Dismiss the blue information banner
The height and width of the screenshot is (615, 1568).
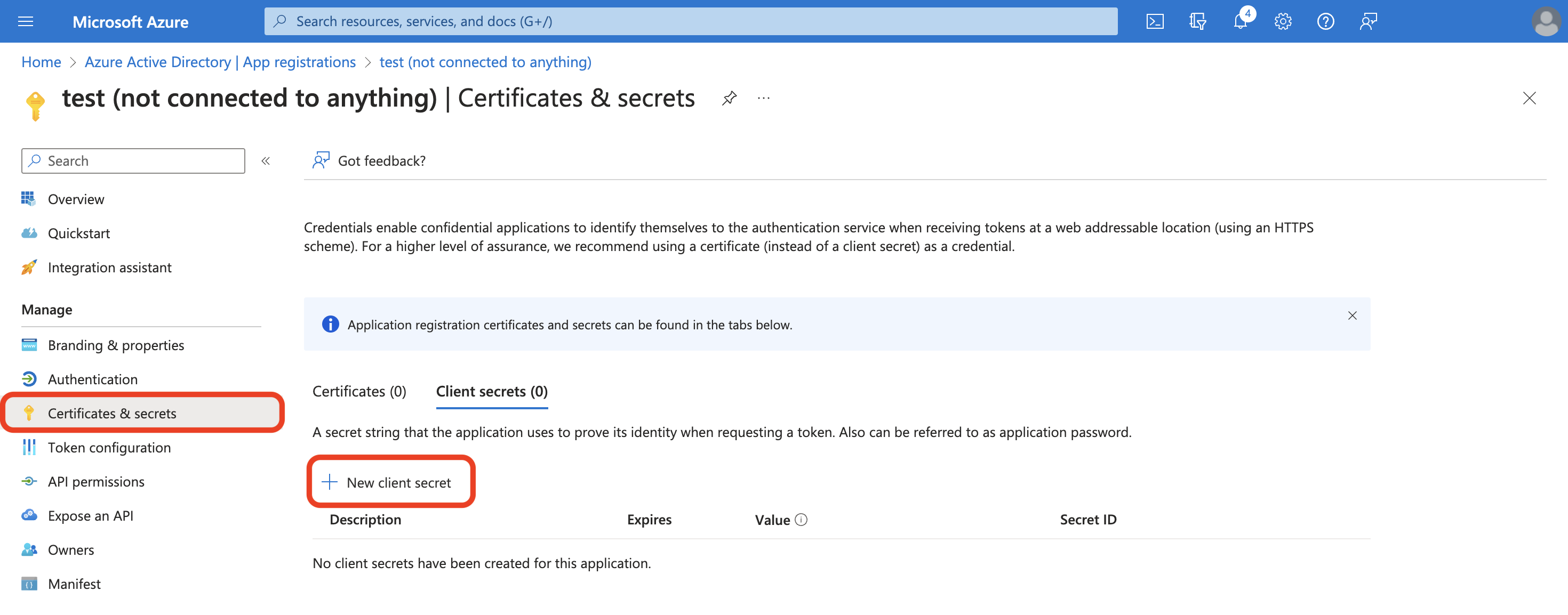[1352, 315]
